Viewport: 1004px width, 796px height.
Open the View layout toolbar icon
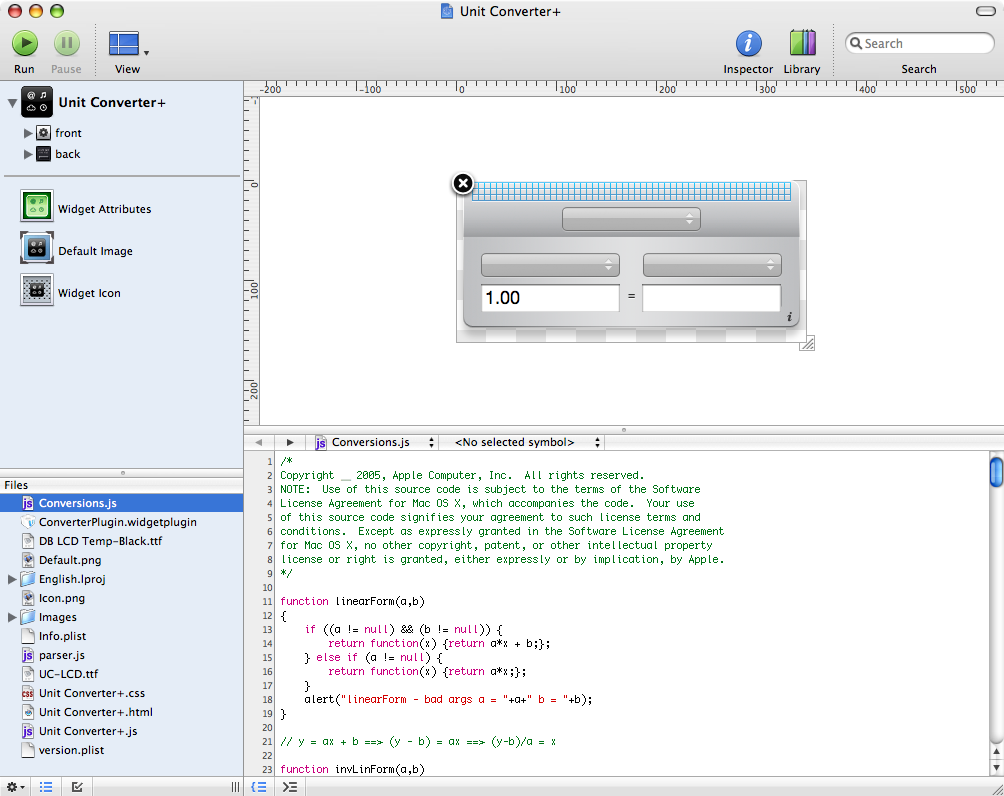coord(124,44)
